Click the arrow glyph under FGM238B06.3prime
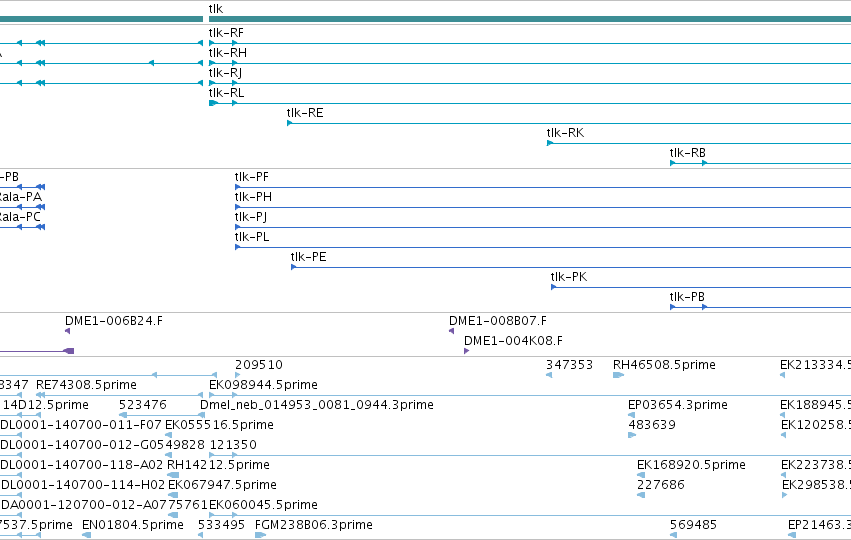This screenshot has width=851, height=540. pos(260,536)
